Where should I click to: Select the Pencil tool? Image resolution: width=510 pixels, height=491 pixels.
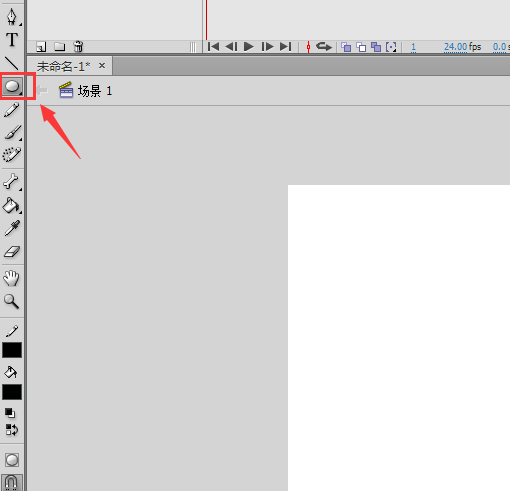pyautogui.click(x=12, y=110)
